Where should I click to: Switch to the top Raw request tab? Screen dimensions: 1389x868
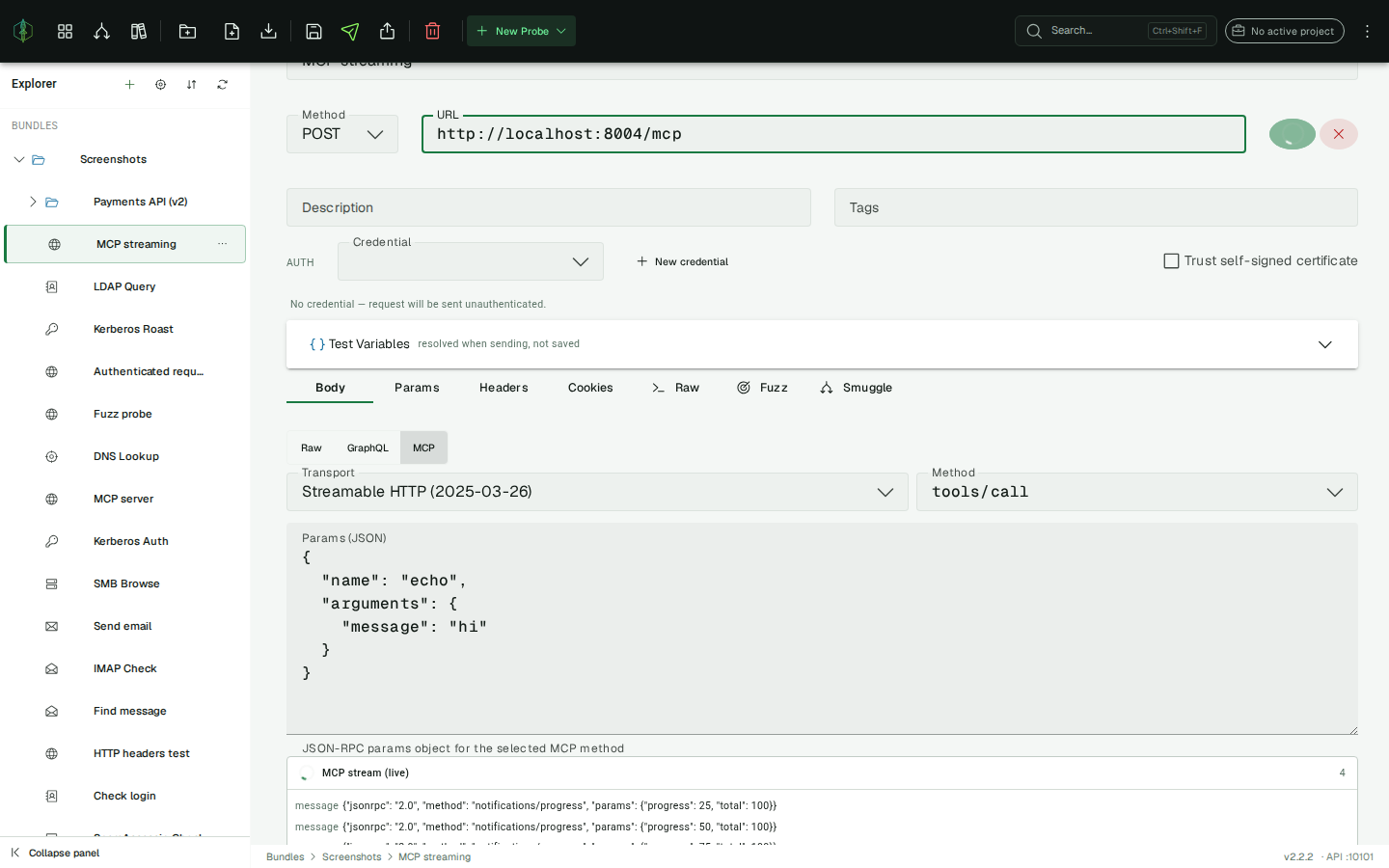[x=675, y=388]
